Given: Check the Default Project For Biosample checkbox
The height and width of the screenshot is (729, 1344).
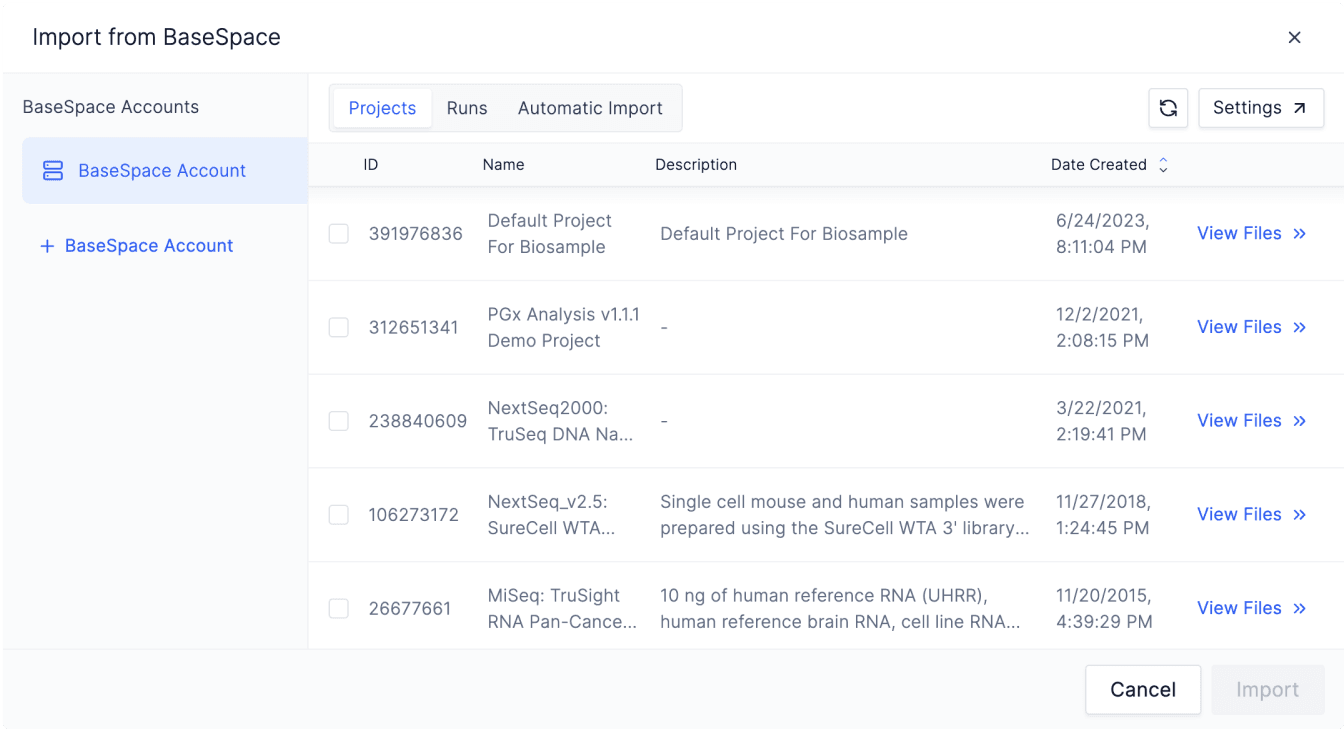Looking at the screenshot, I should (x=339, y=234).
